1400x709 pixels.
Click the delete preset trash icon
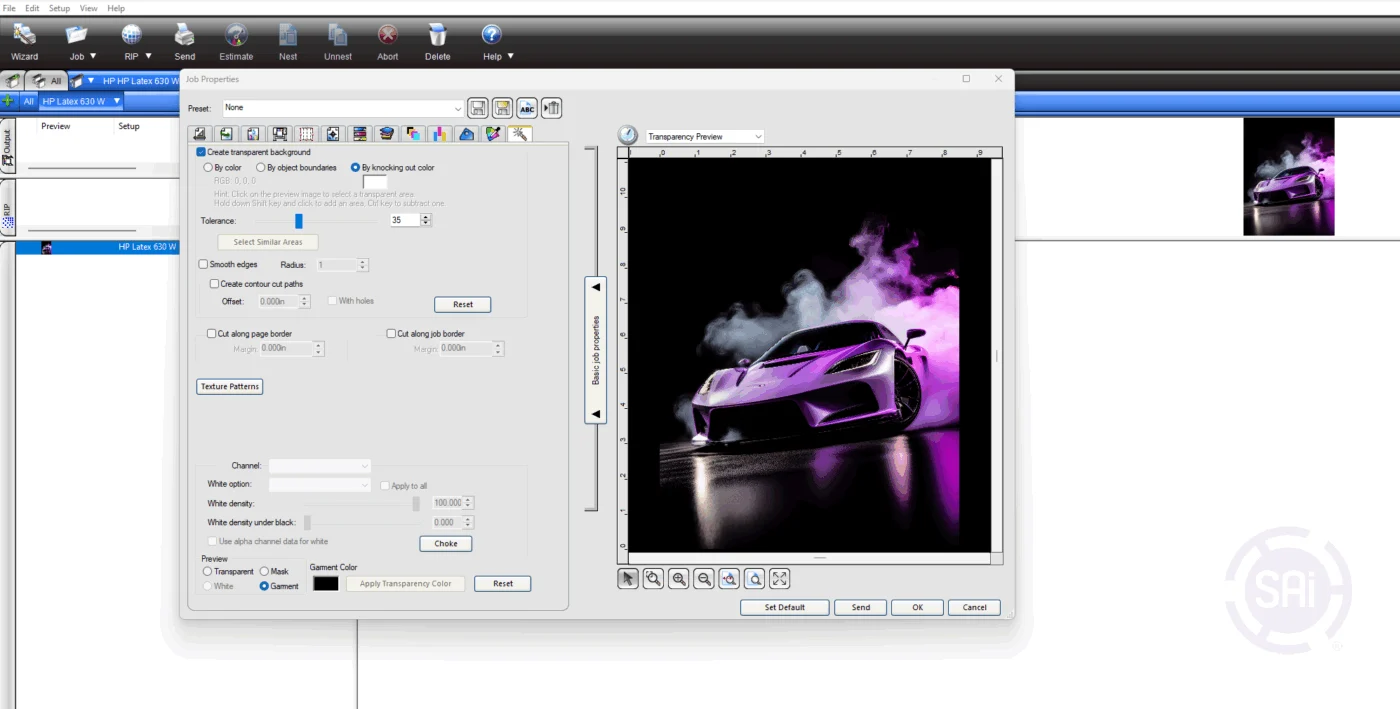pyautogui.click(x=551, y=108)
